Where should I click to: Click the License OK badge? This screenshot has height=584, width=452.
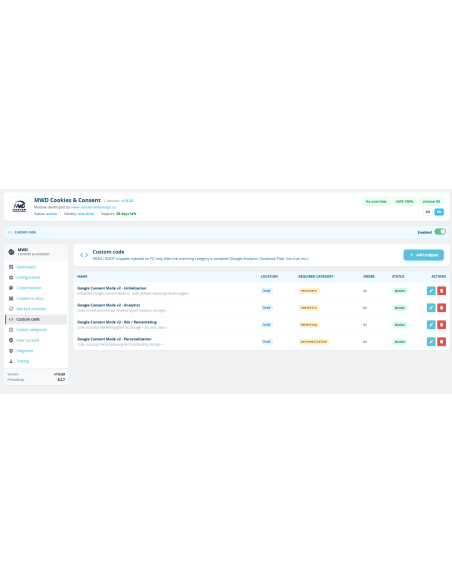click(x=431, y=201)
